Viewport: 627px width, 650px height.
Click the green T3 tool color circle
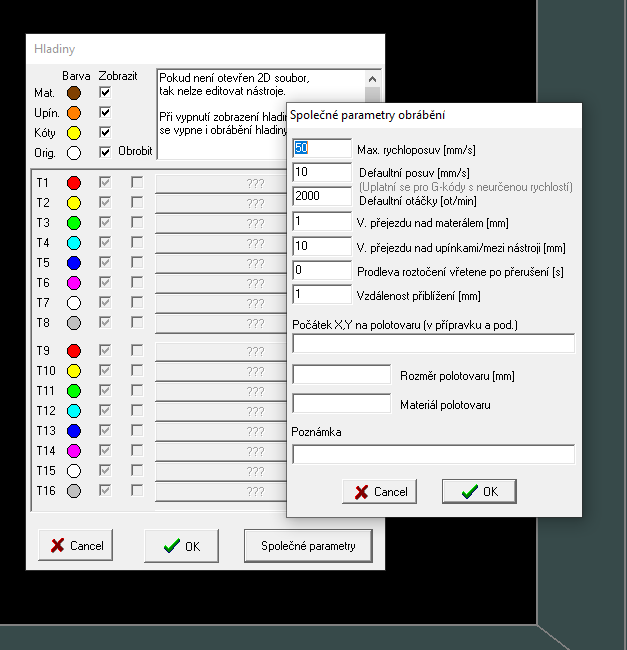click(73, 223)
